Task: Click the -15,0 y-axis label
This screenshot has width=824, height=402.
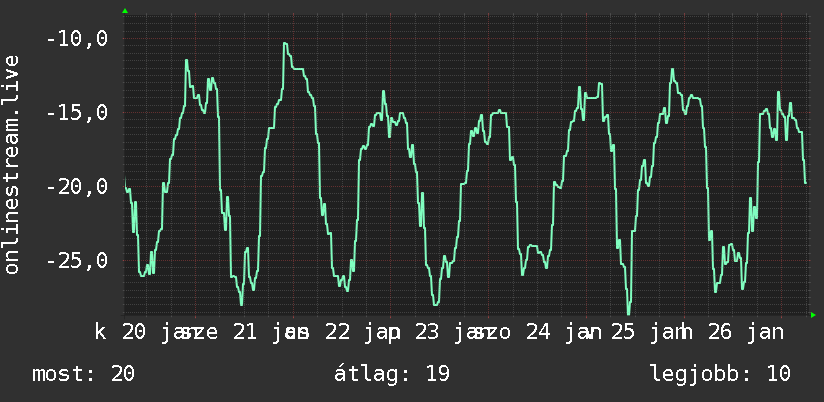Action: click(x=77, y=112)
